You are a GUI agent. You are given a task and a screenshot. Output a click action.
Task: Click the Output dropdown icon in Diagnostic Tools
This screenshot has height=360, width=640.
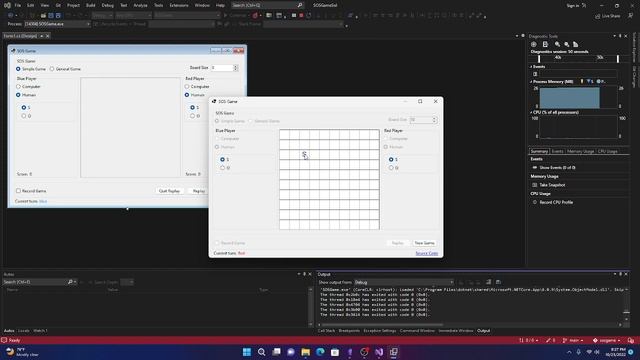click(545, 44)
